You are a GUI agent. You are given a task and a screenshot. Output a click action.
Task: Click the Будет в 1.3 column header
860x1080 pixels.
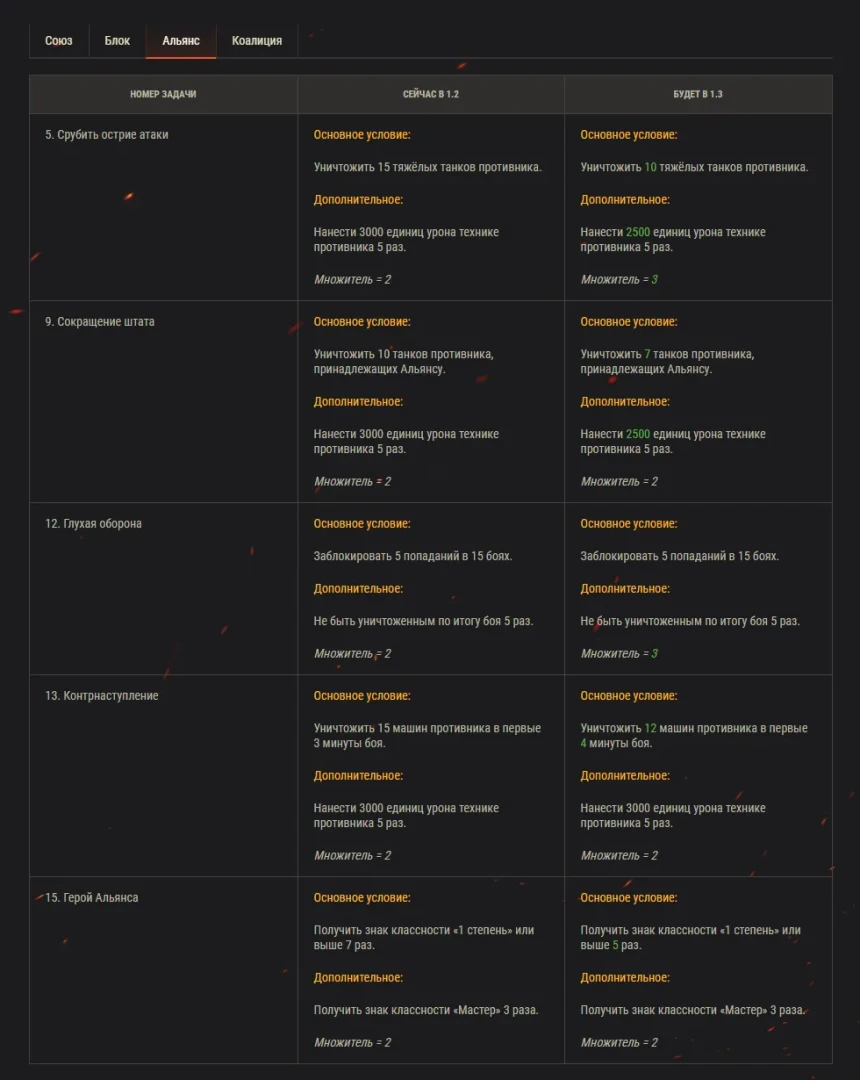pyautogui.click(x=698, y=94)
